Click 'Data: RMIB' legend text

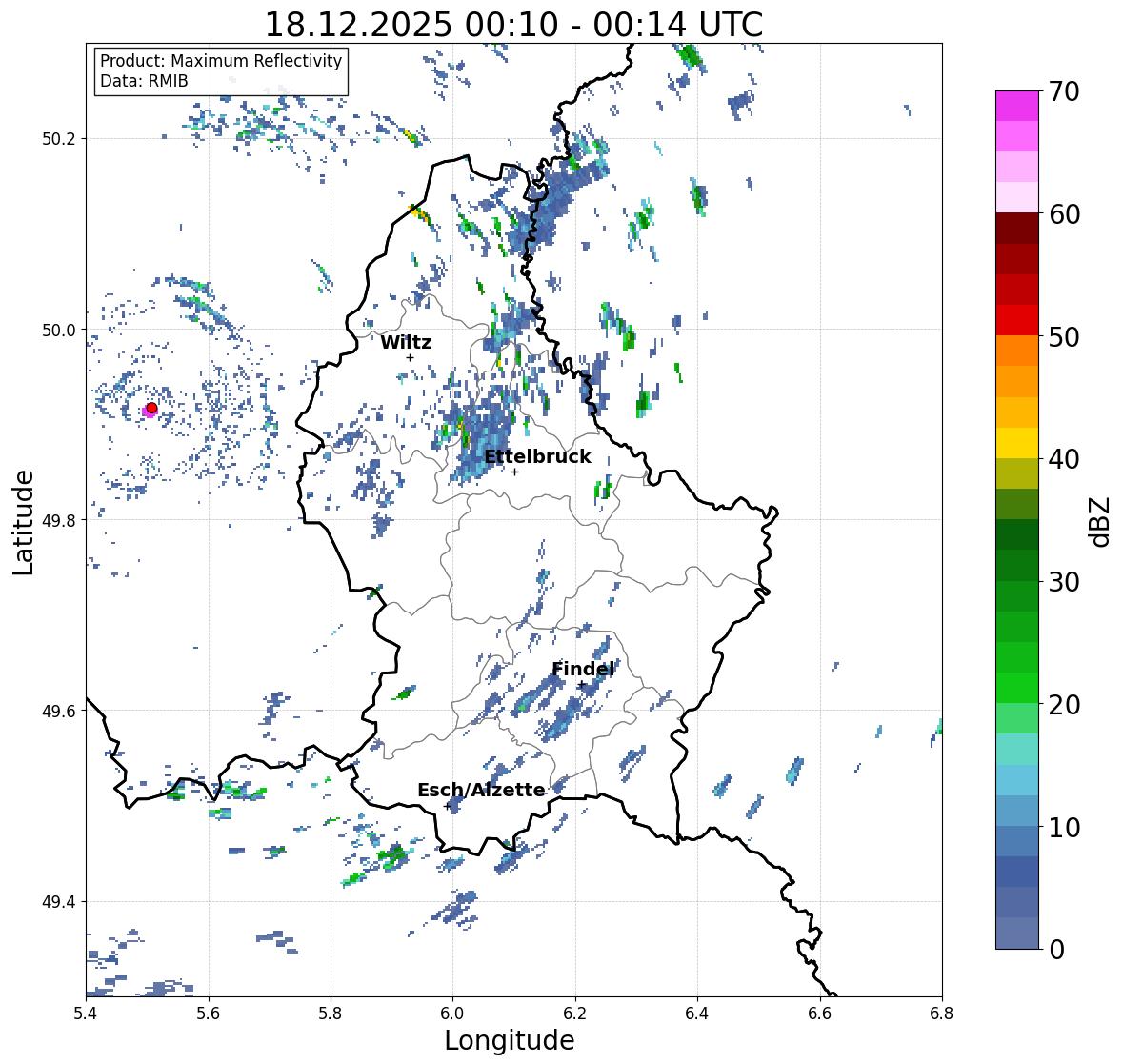tap(144, 81)
